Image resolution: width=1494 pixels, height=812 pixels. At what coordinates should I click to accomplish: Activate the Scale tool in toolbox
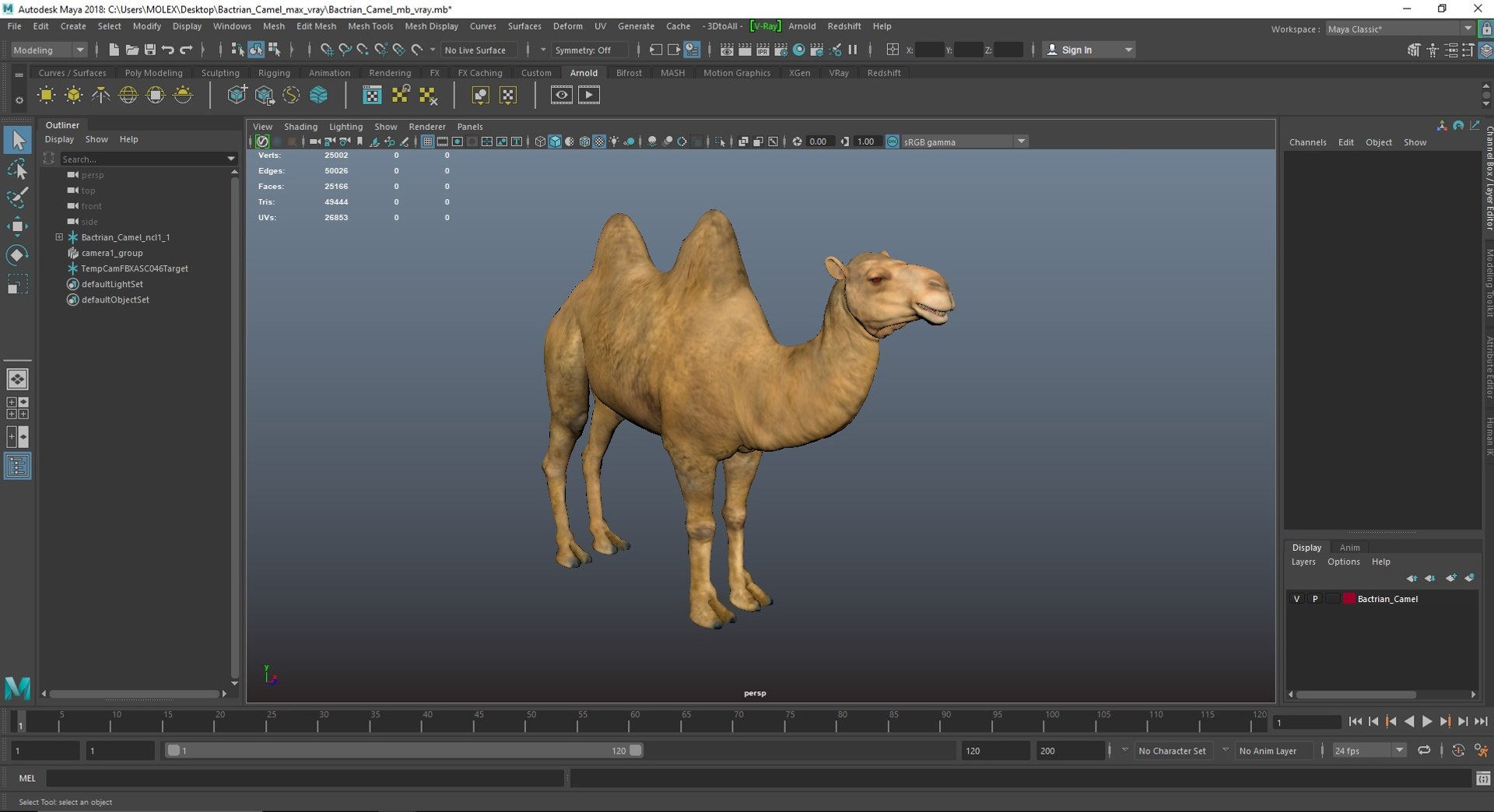click(18, 285)
